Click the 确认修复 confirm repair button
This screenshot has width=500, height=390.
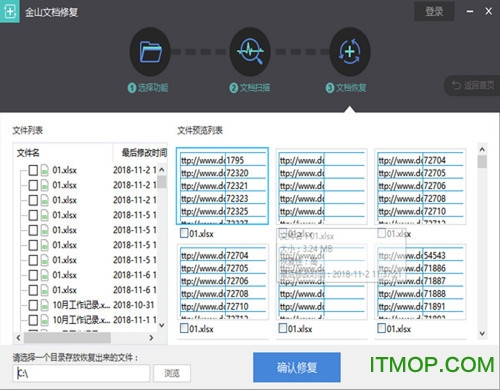tap(297, 367)
